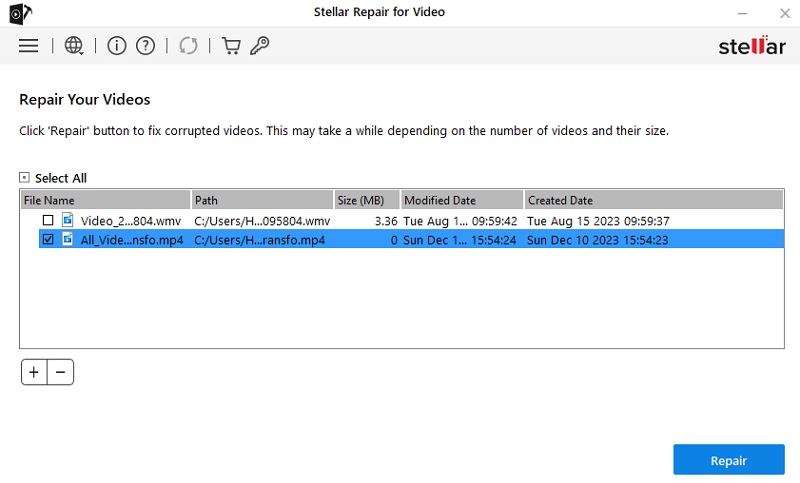The image size is (800, 483).
Task: Check the Video_2...804.wmv checkbox
Action: (x=48, y=220)
